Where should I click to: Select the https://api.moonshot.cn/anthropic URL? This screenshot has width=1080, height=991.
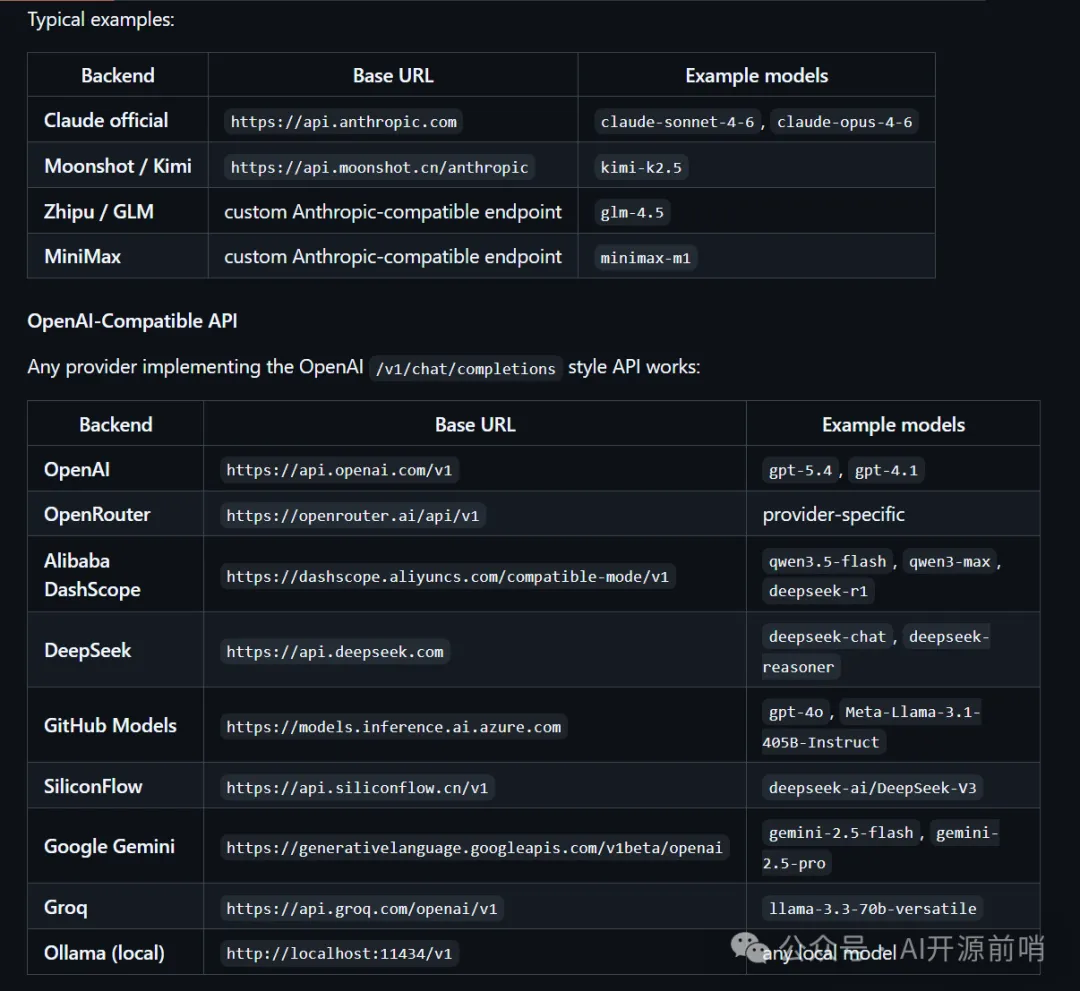pos(379,167)
